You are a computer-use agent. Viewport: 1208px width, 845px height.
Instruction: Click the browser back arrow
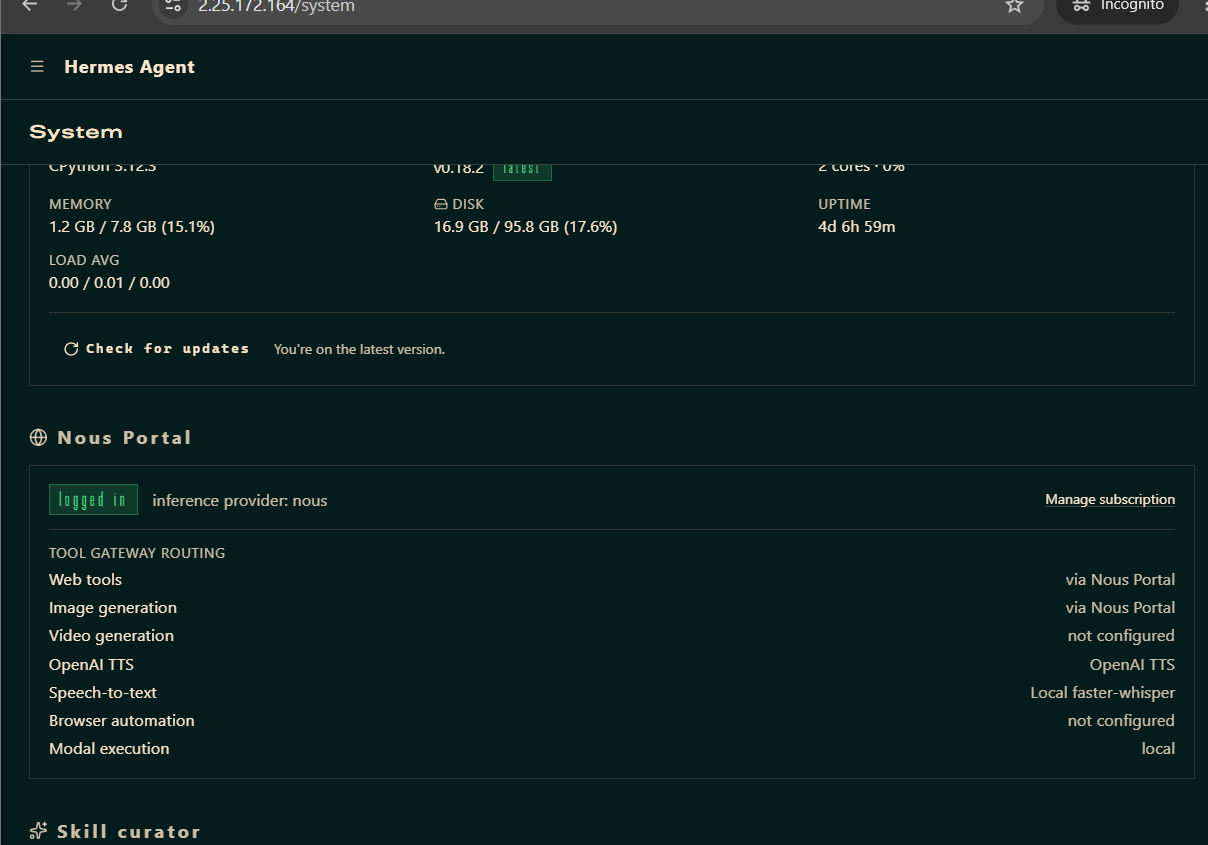point(29,6)
